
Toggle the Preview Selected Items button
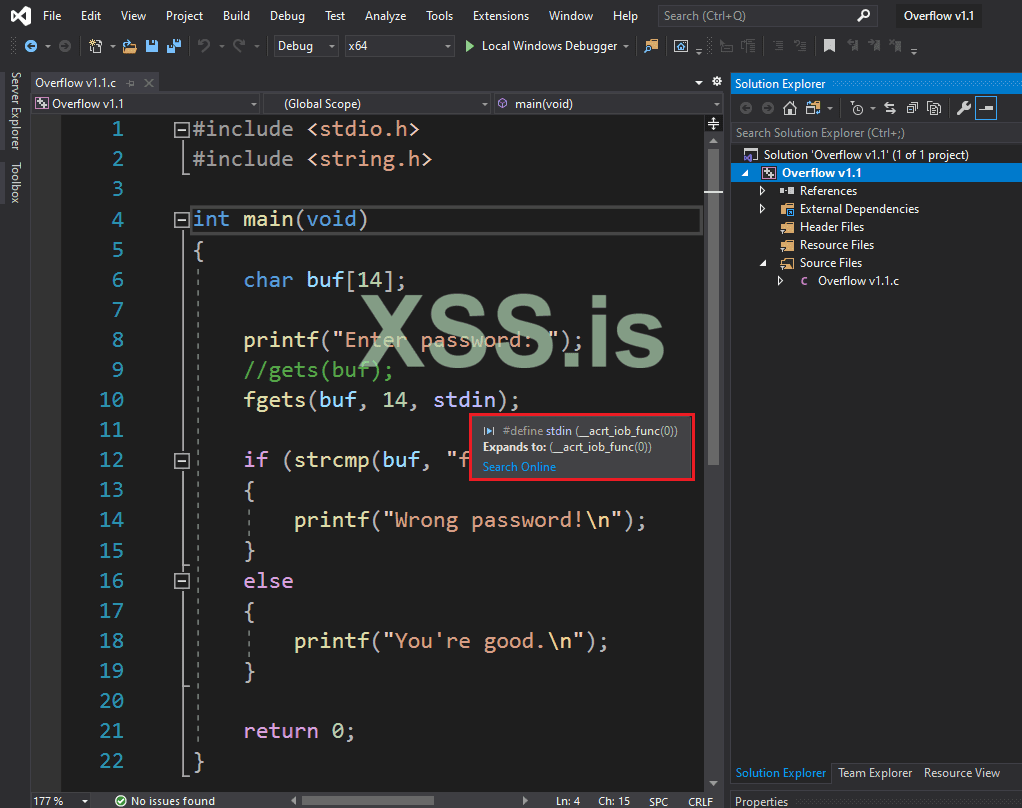pyautogui.click(x=987, y=108)
